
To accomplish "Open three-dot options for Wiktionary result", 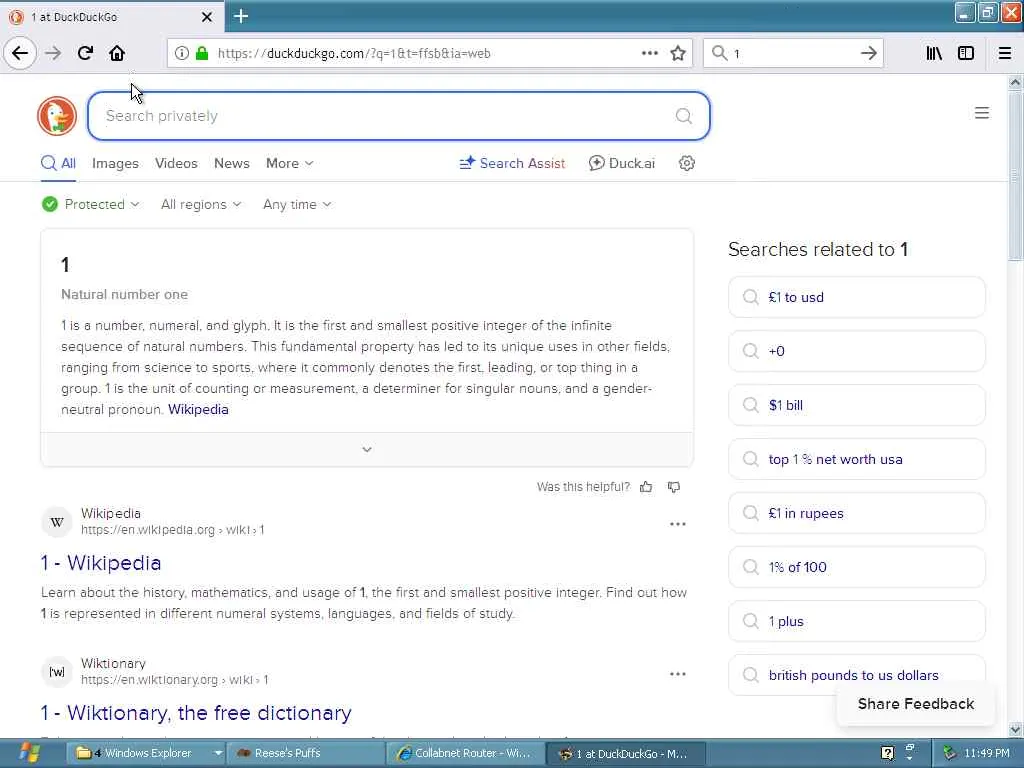I will 678,673.
